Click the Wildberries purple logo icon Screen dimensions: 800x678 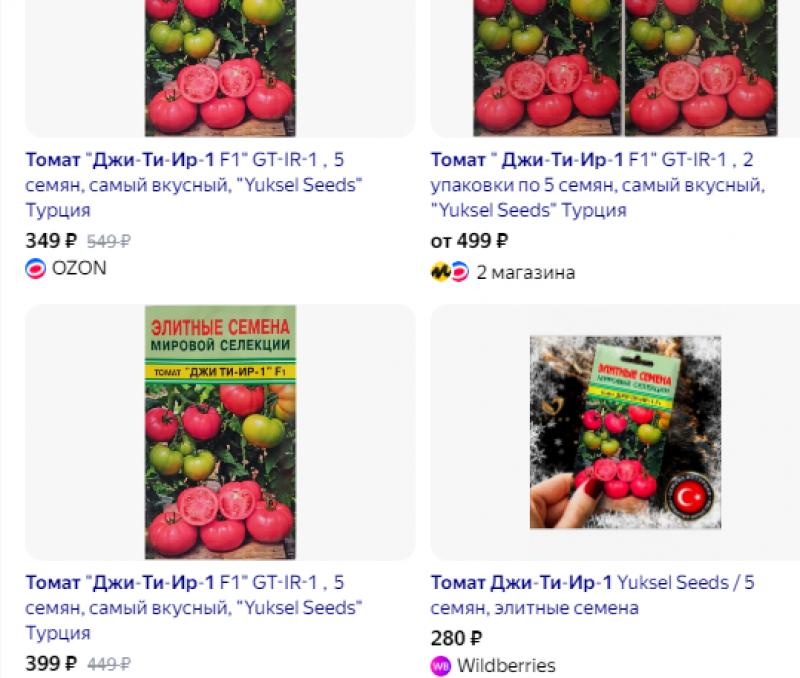click(441, 666)
